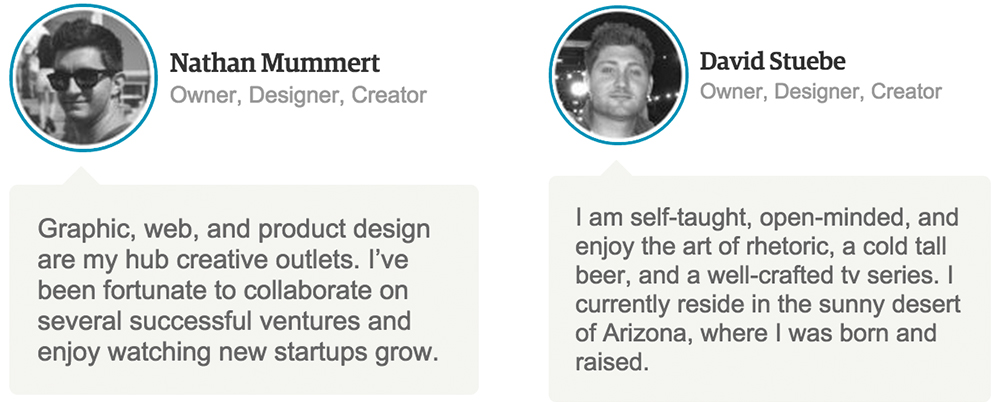1000x402 pixels.
Task: Open Nathan Mummert's profile photo
Action: click(80, 78)
